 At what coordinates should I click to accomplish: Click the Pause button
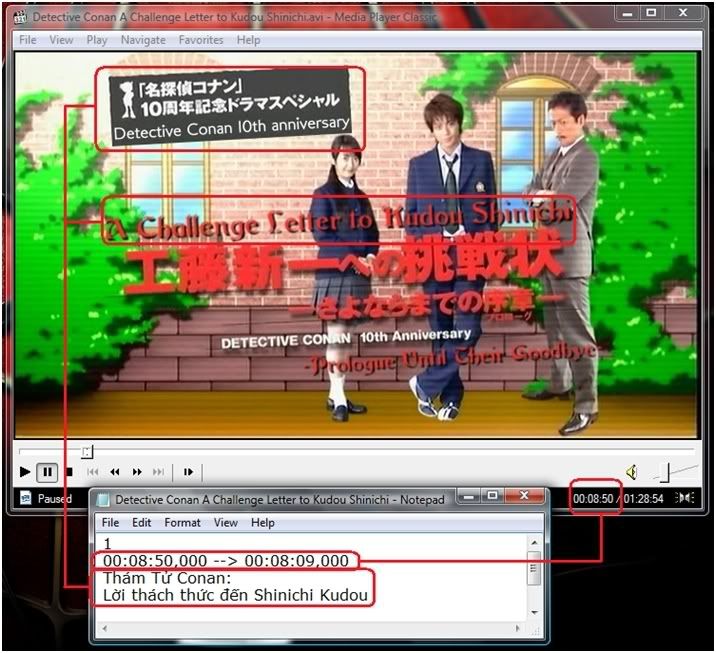pyautogui.click(x=47, y=472)
